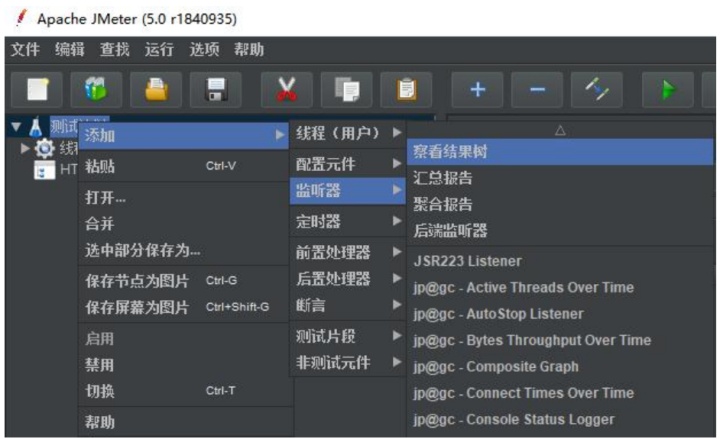Viewport: 720px width, 439px height.
Task: Select 聚合报告 listener
Action: (x=560, y=204)
